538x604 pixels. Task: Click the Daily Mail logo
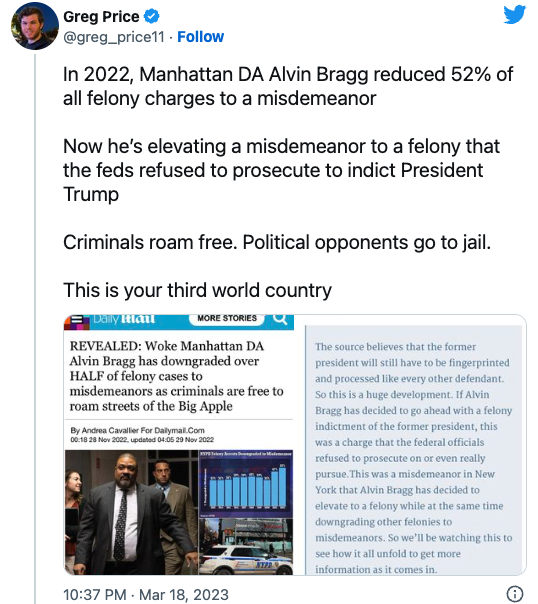(124, 319)
